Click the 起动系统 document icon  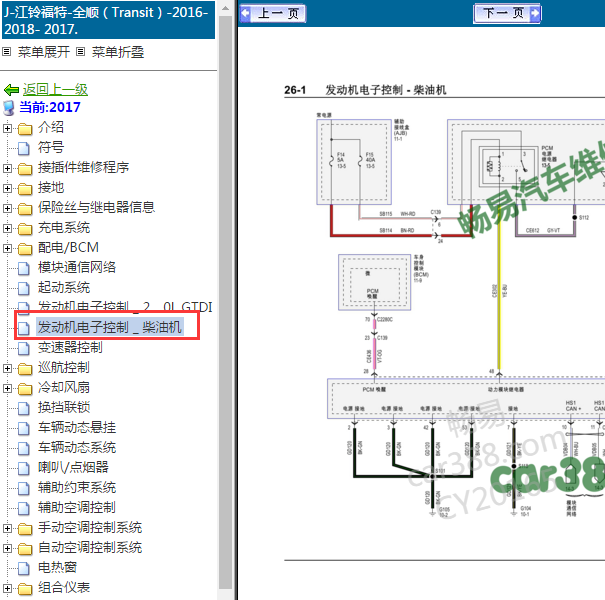pyautogui.click(x=24, y=288)
